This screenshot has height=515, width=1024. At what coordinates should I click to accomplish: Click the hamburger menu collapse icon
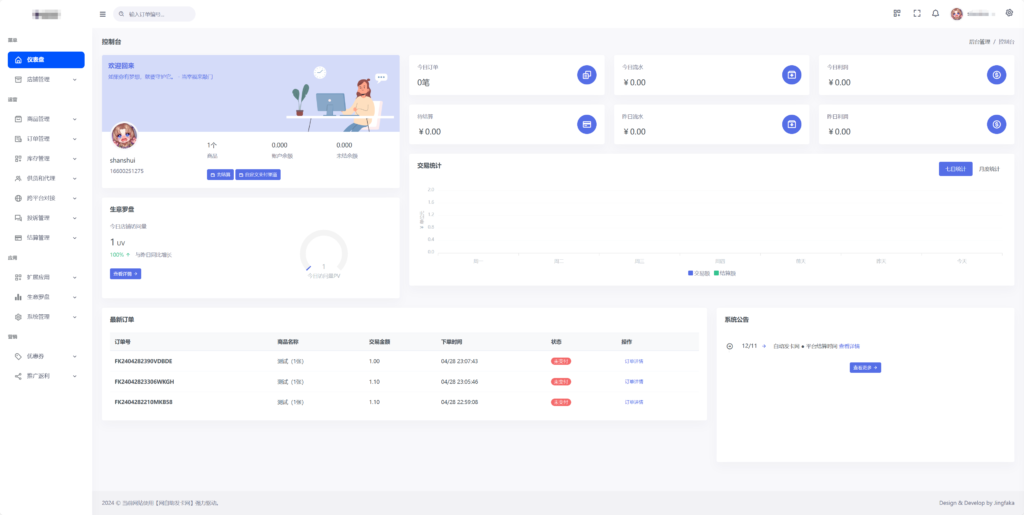[102, 14]
